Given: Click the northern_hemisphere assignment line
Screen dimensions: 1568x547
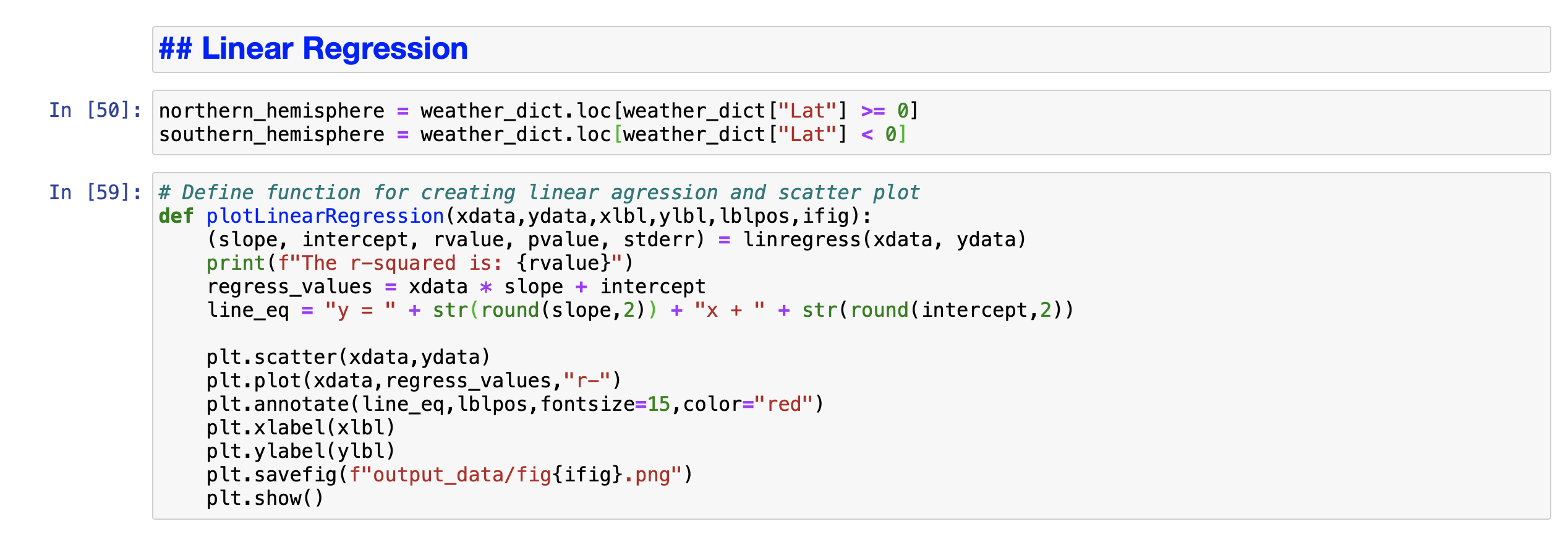Looking at the screenshot, I should (539, 111).
